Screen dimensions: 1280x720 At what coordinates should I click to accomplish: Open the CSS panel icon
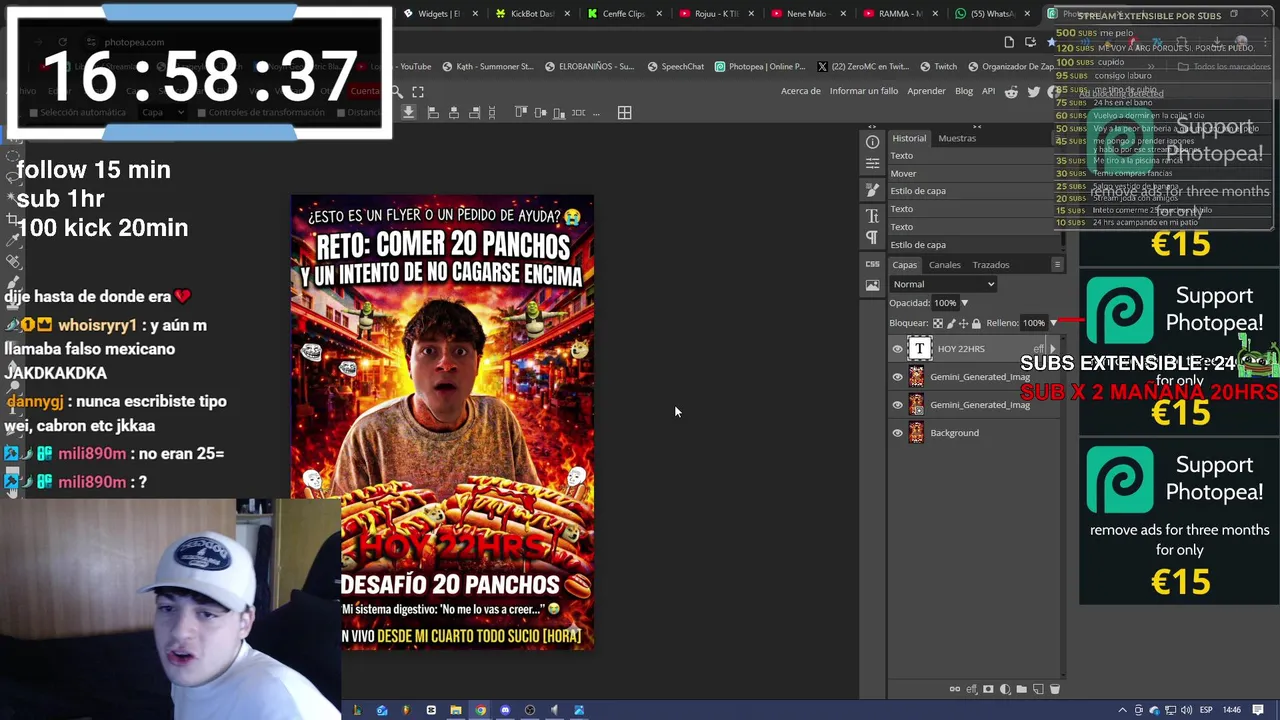tap(872, 264)
